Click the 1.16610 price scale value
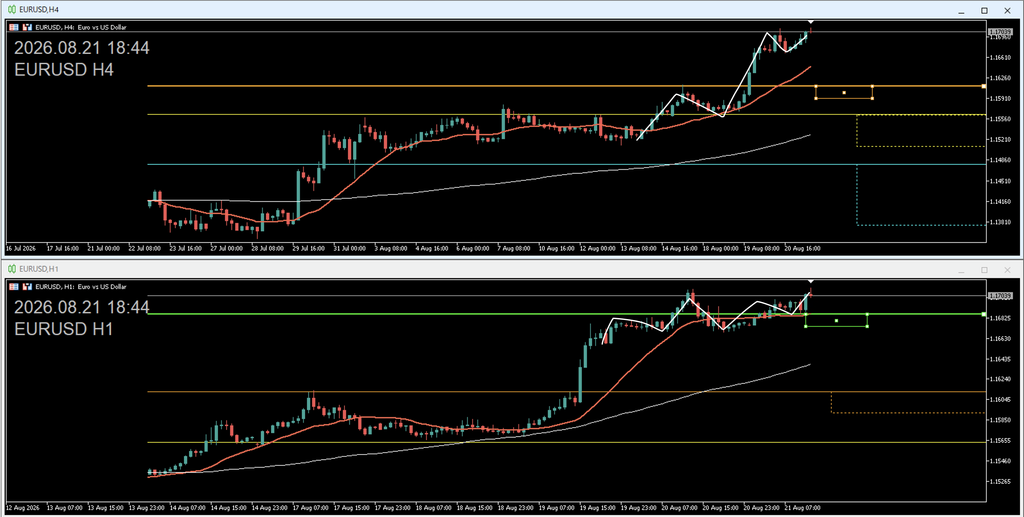The width and height of the screenshot is (1024, 517). [x=1000, y=57]
